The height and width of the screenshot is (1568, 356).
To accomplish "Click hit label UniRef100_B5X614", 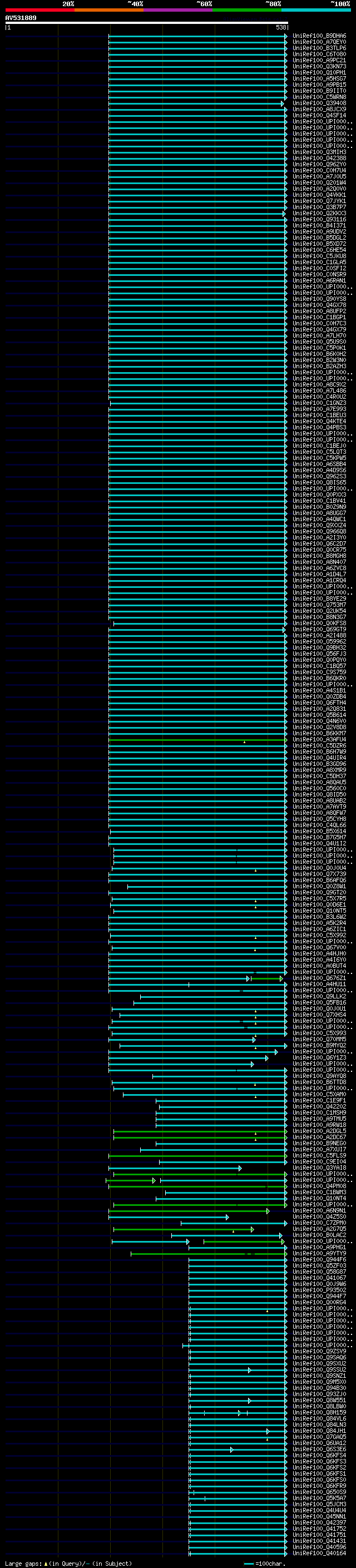I will click(319, 832).
